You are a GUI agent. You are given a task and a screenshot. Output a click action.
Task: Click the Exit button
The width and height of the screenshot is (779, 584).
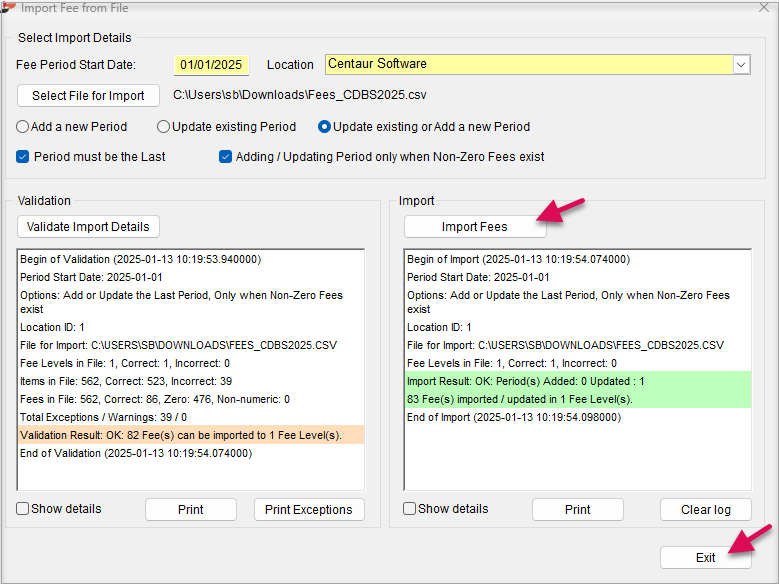(x=706, y=558)
